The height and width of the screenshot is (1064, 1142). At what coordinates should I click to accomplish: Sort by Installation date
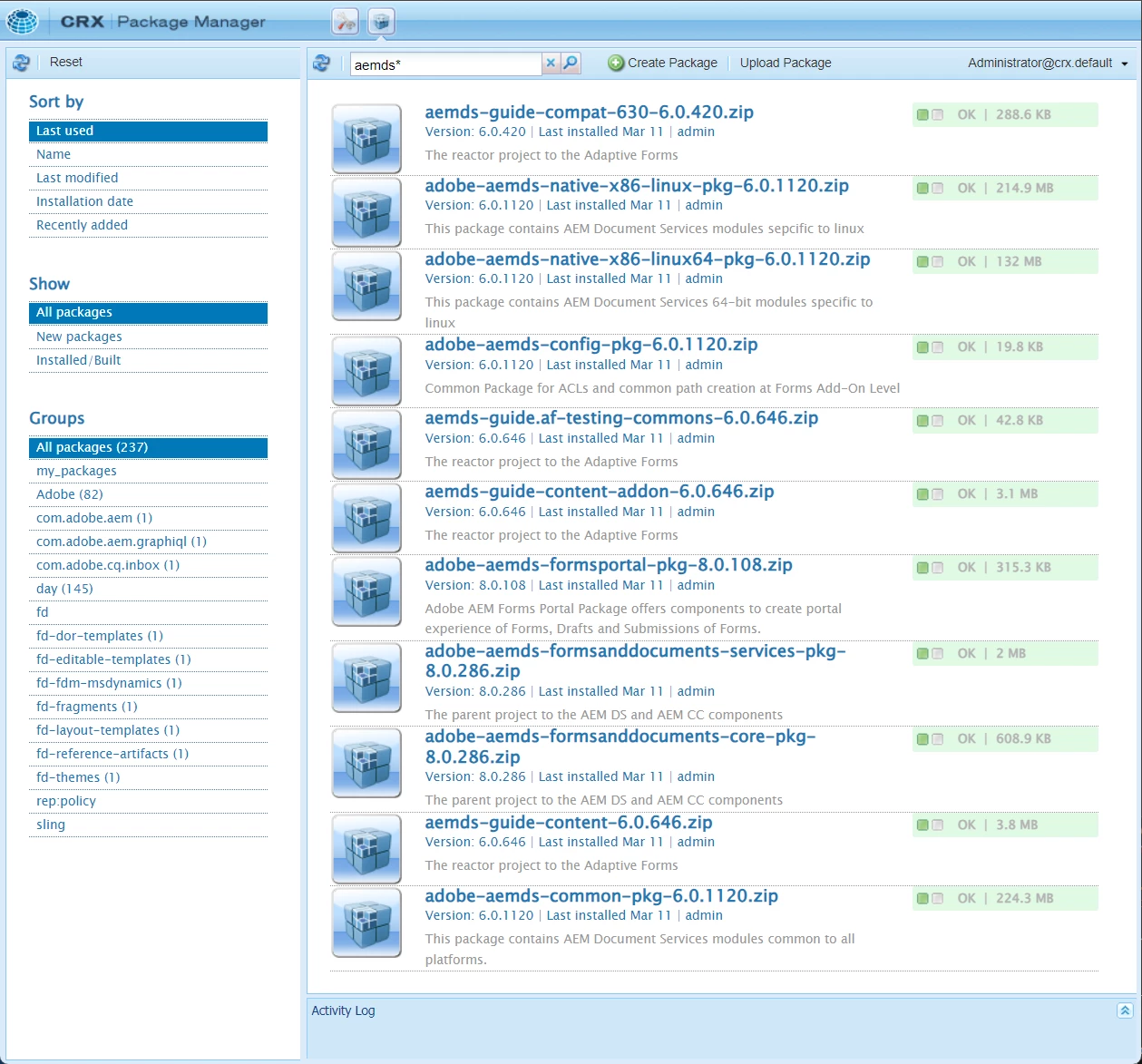148,201
